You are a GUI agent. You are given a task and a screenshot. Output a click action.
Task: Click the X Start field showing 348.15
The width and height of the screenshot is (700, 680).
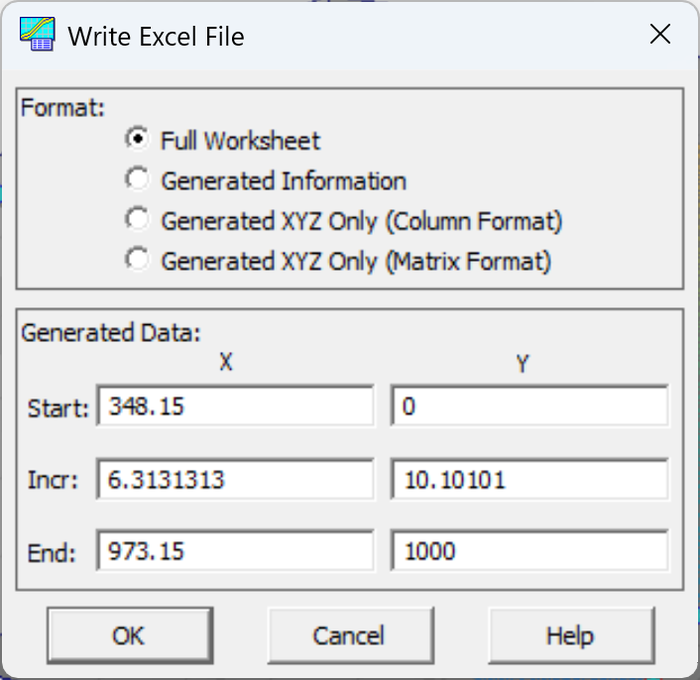coord(235,406)
